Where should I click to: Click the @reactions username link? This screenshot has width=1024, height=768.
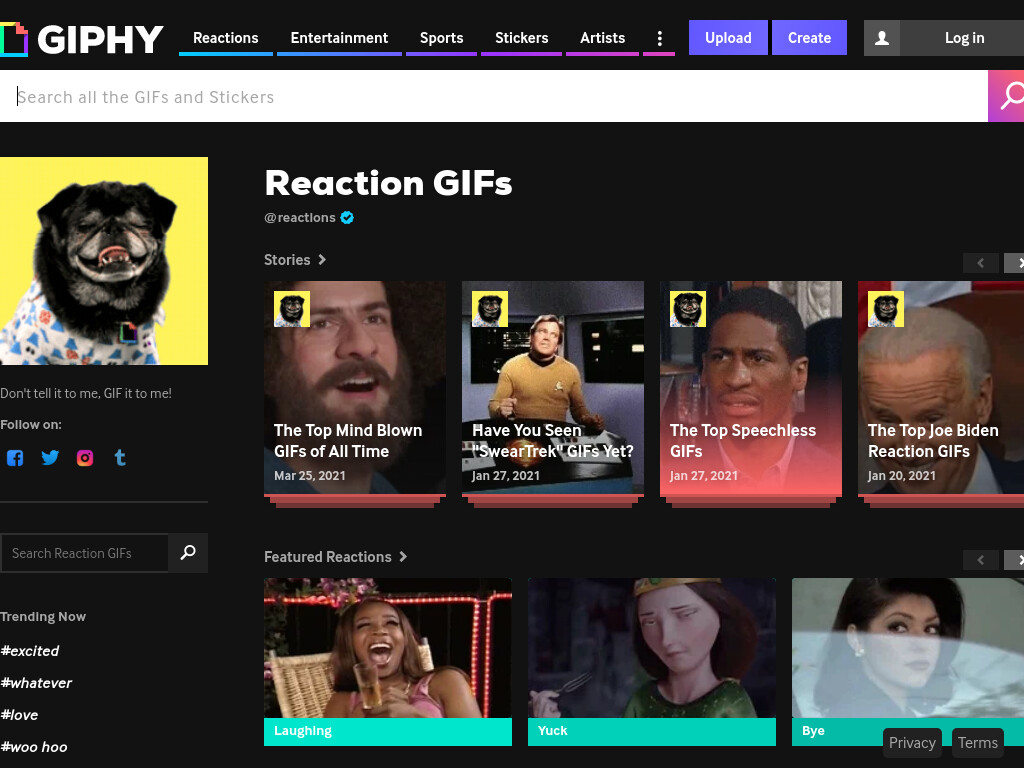300,217
